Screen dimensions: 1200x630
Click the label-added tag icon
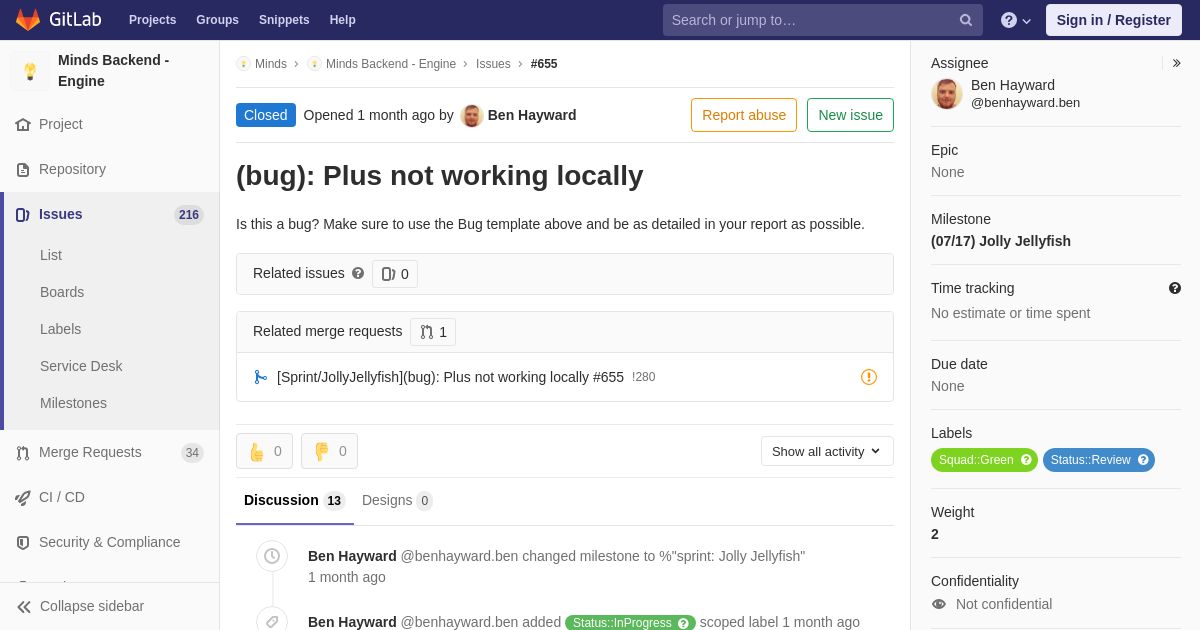tap(272, 622)
